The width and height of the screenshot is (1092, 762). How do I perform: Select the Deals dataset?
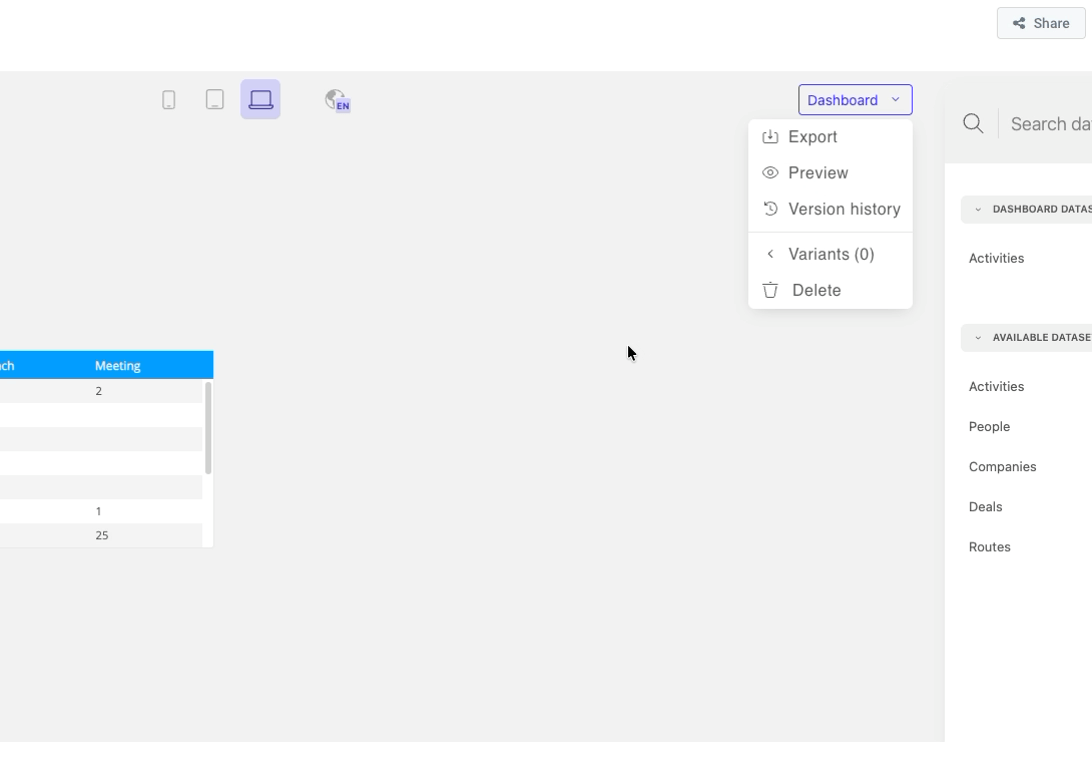pos(985,507)
